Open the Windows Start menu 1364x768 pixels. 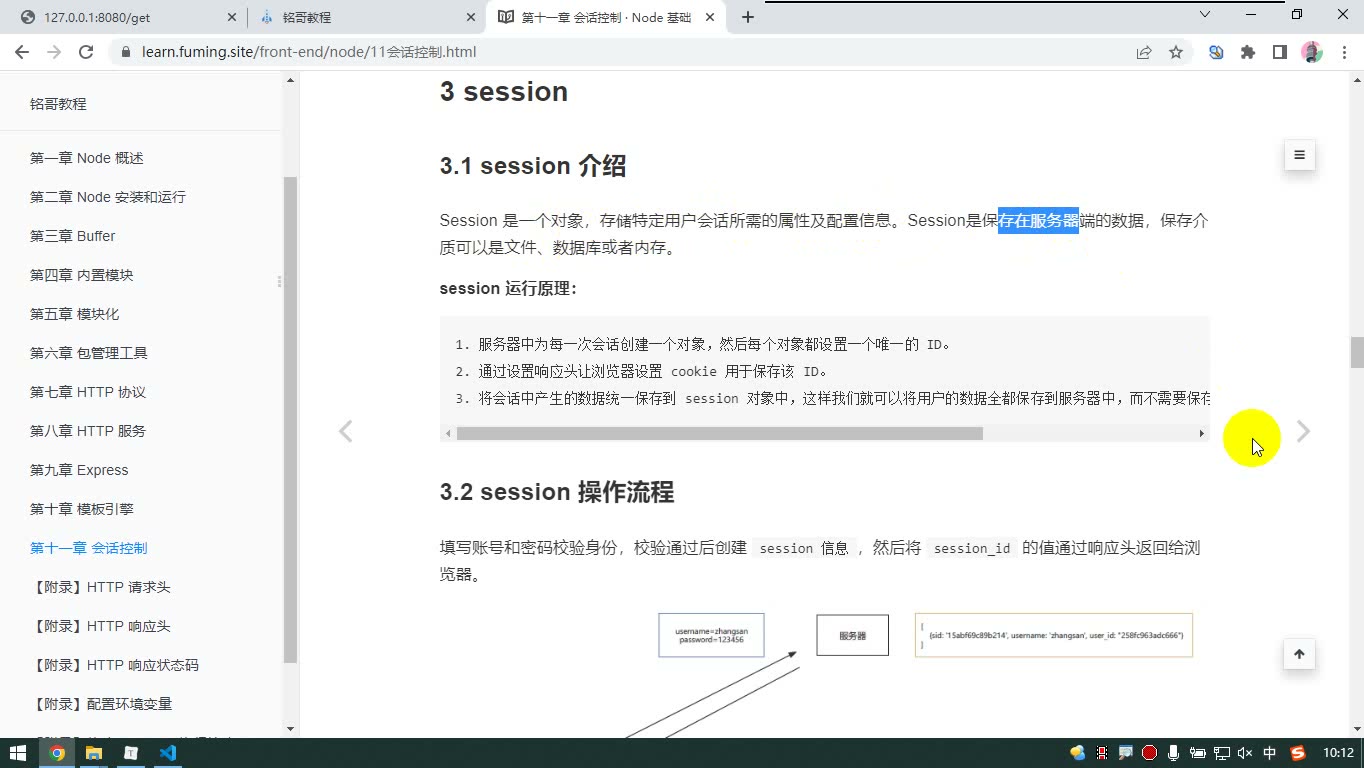18,753
